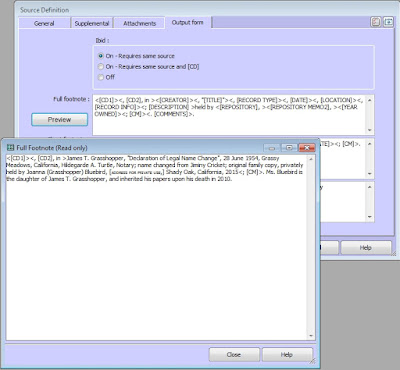Click second icon at top right of Source Definition

pos(388,22)
